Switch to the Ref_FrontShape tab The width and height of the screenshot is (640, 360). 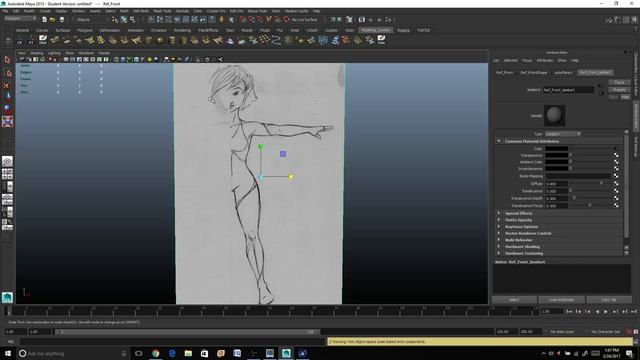[x=533, y=73]
